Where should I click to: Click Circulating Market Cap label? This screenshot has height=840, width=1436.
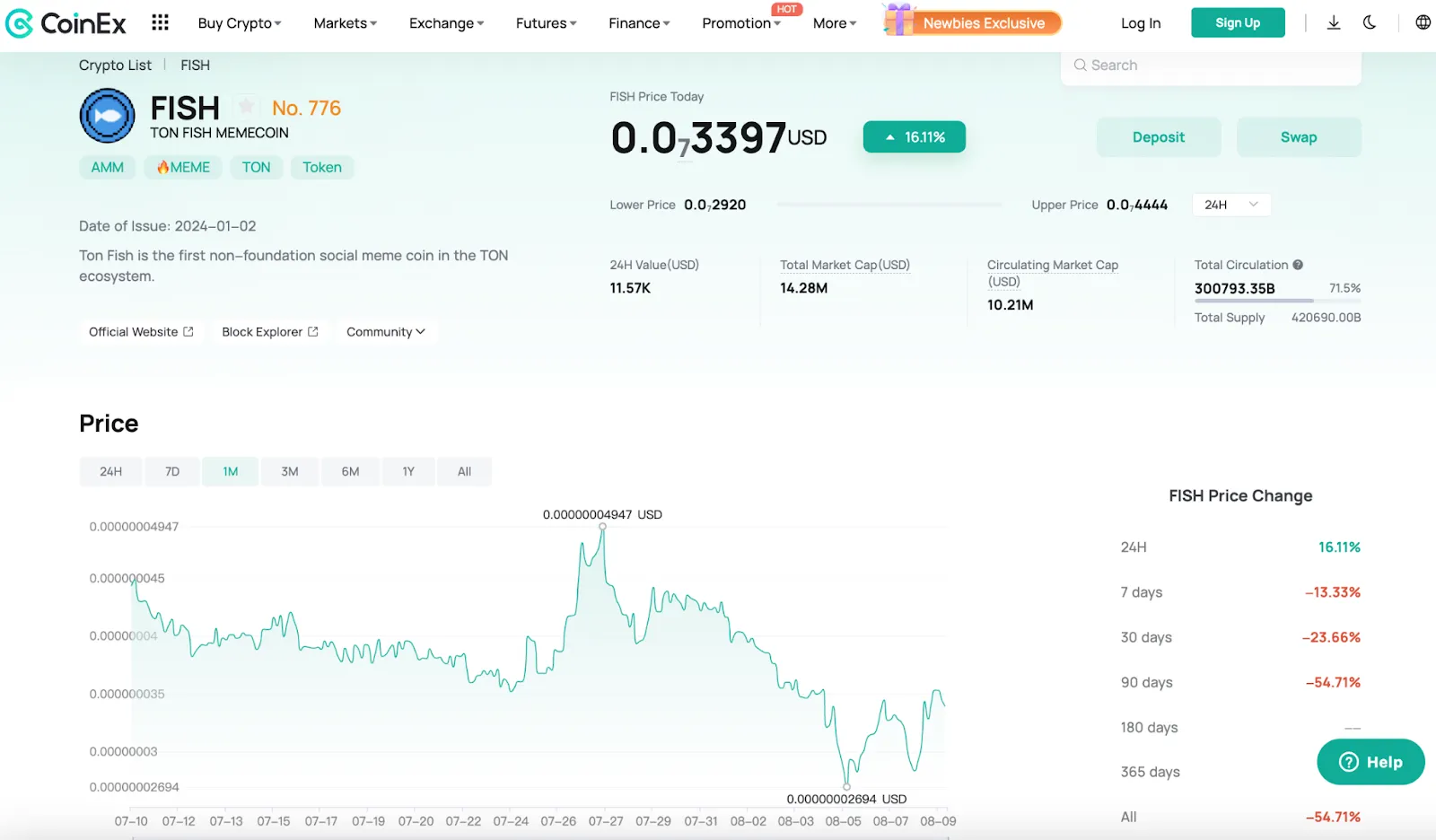tap(1053, 273)
